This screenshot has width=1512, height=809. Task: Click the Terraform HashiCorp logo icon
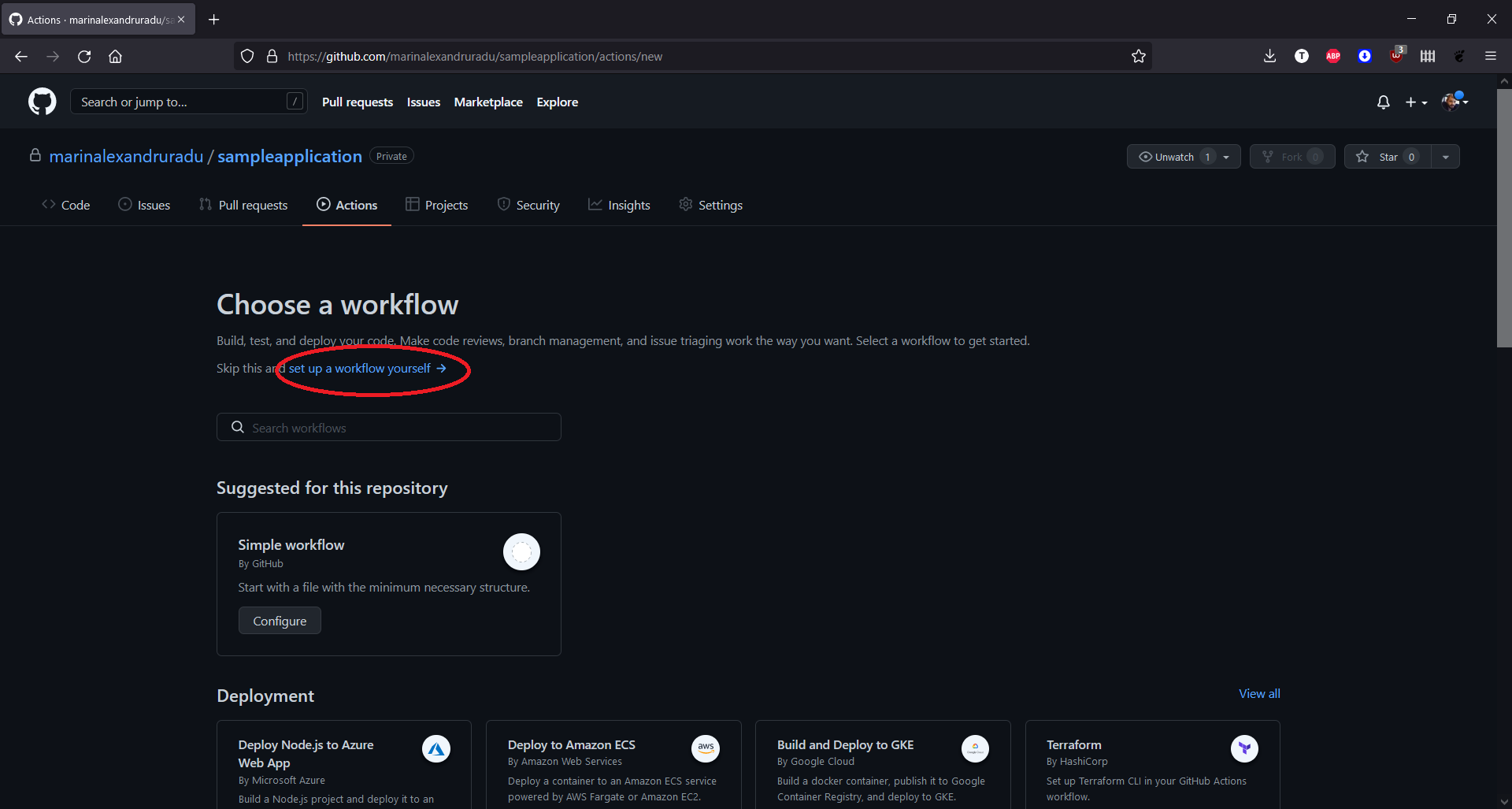(1244, 748)
